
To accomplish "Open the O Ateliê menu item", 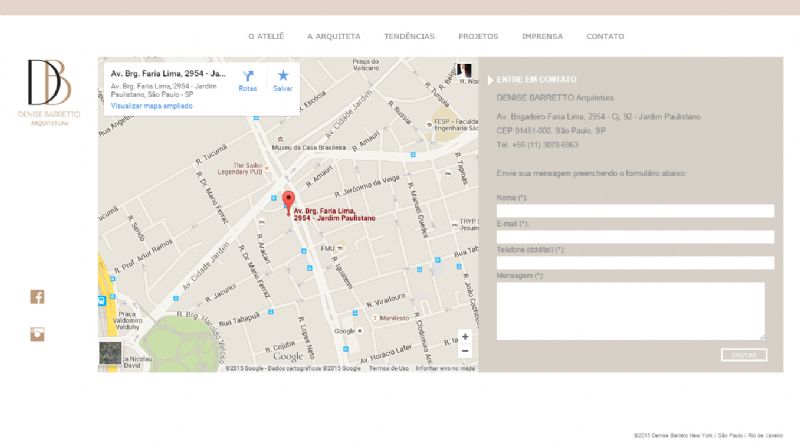I will (x=266, y=36).
